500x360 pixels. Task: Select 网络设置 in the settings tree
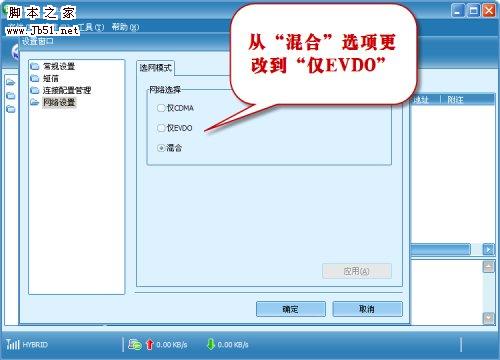[59, 102]
